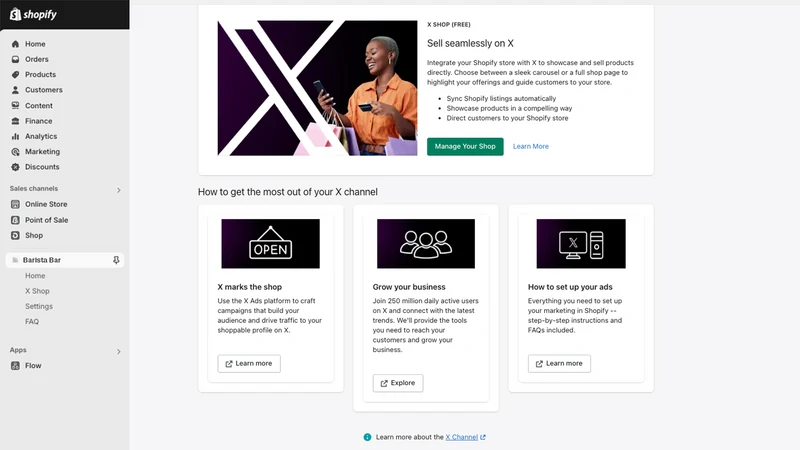Click the Home house icon in sidebar
Image resolution: width=800 pixels, height=450 pixels.
click(x=15, y=44)
